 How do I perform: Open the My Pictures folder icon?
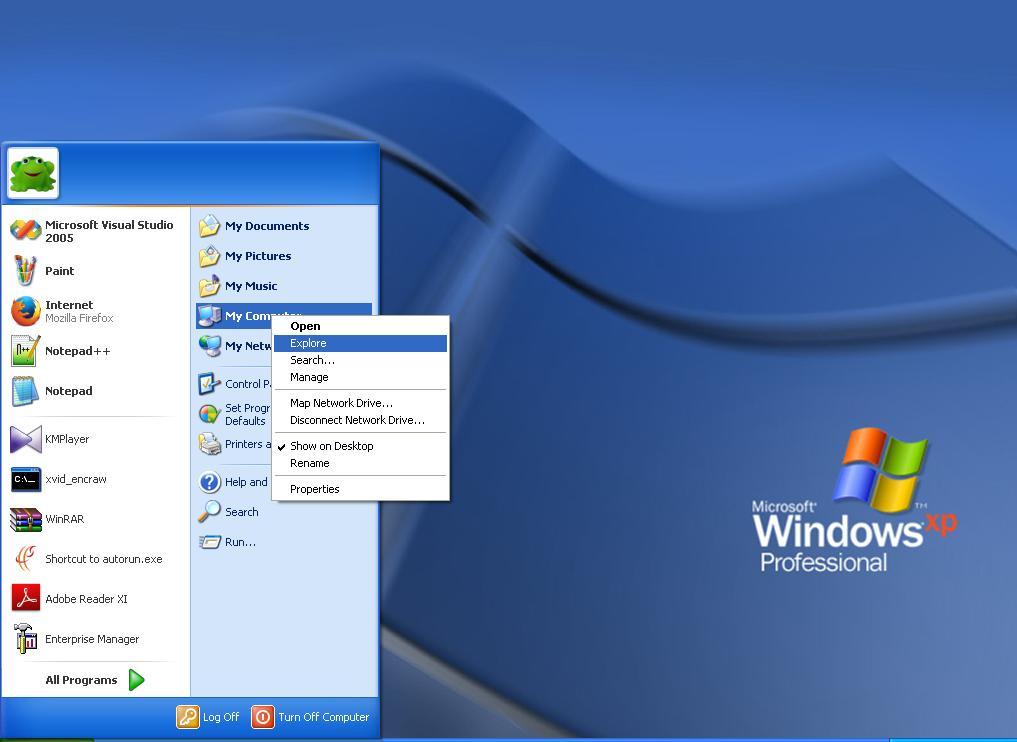coord(209,256)
